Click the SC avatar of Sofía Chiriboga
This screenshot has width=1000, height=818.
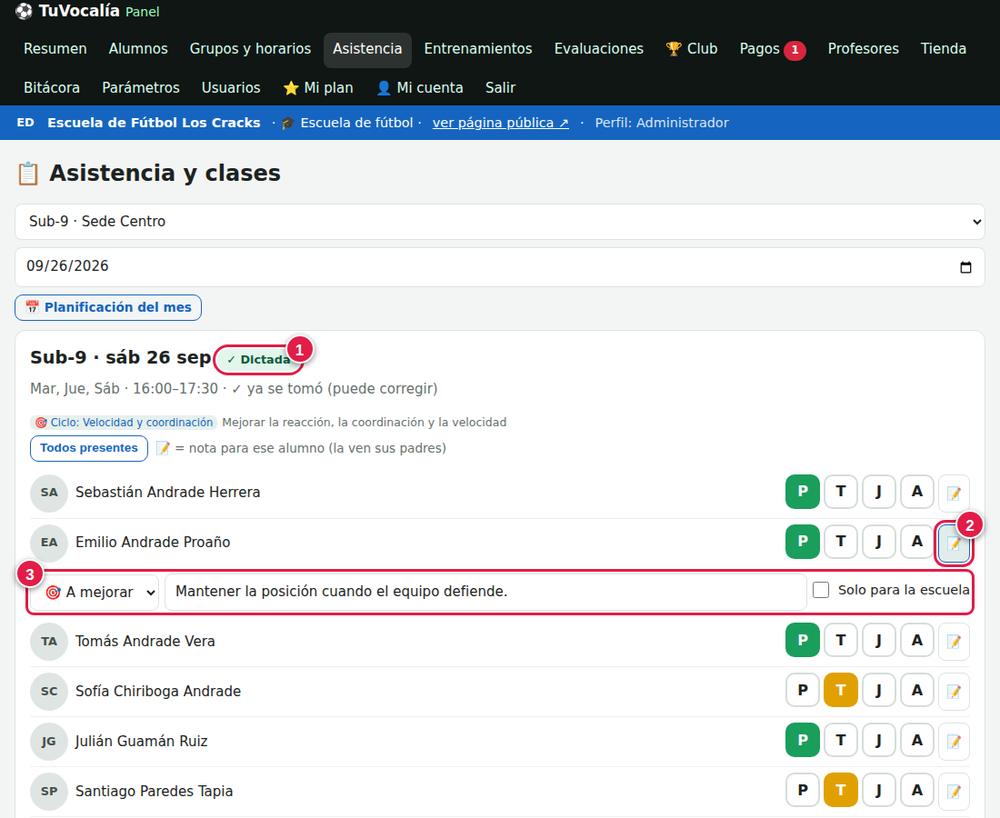coord(49,691)
